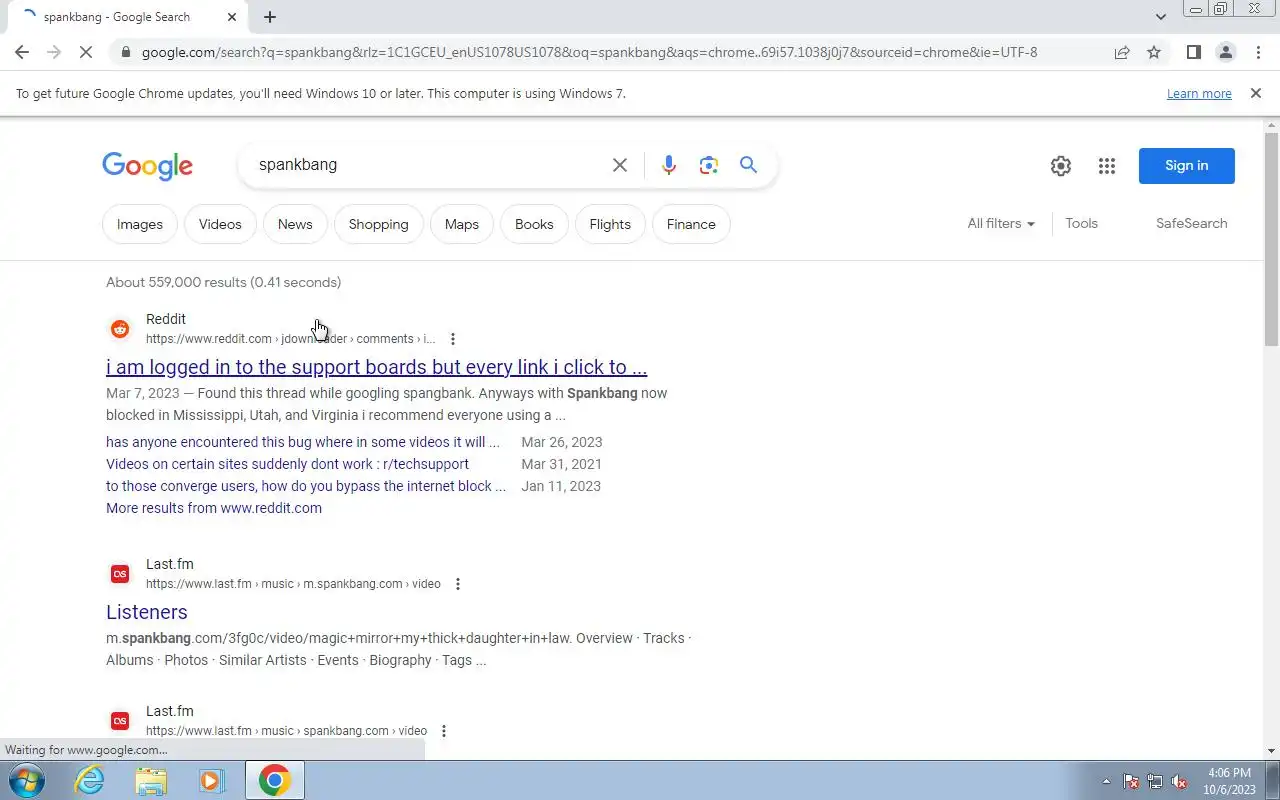This screenshot has height=800, width=1280.
Task: Filter results by Finance
Action: point(691,224)
